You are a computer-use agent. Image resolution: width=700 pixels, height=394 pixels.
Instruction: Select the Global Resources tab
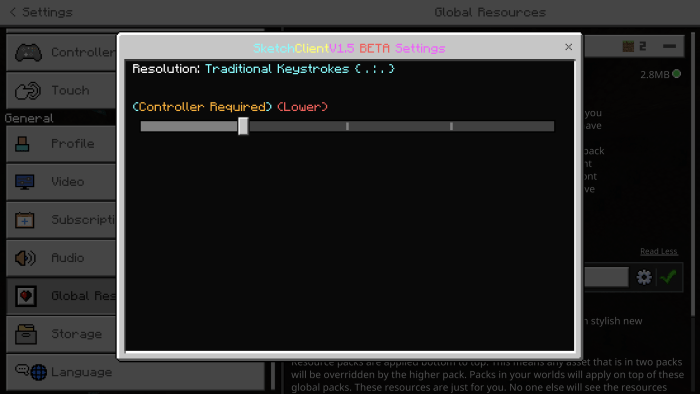point(61,296)
